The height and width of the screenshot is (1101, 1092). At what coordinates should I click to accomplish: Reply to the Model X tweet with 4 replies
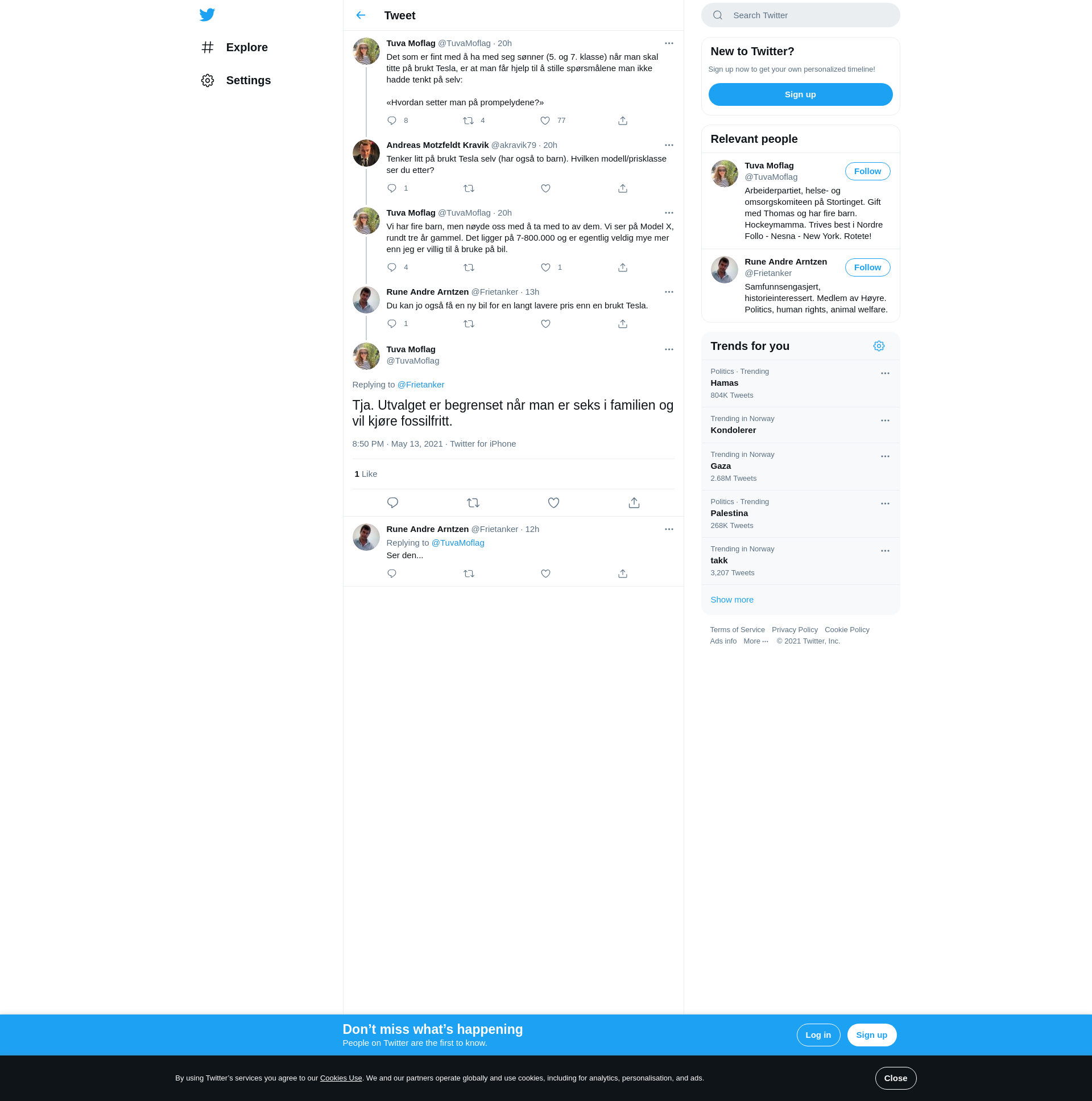(x=392, y=268)
